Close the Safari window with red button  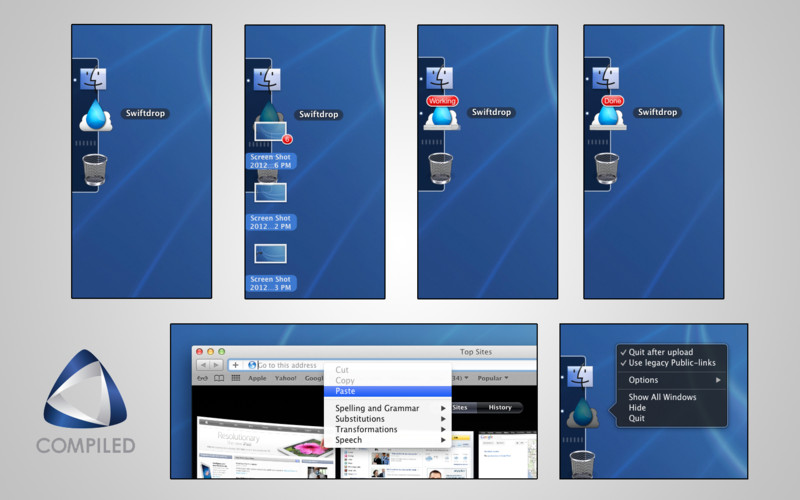point(199,352)
